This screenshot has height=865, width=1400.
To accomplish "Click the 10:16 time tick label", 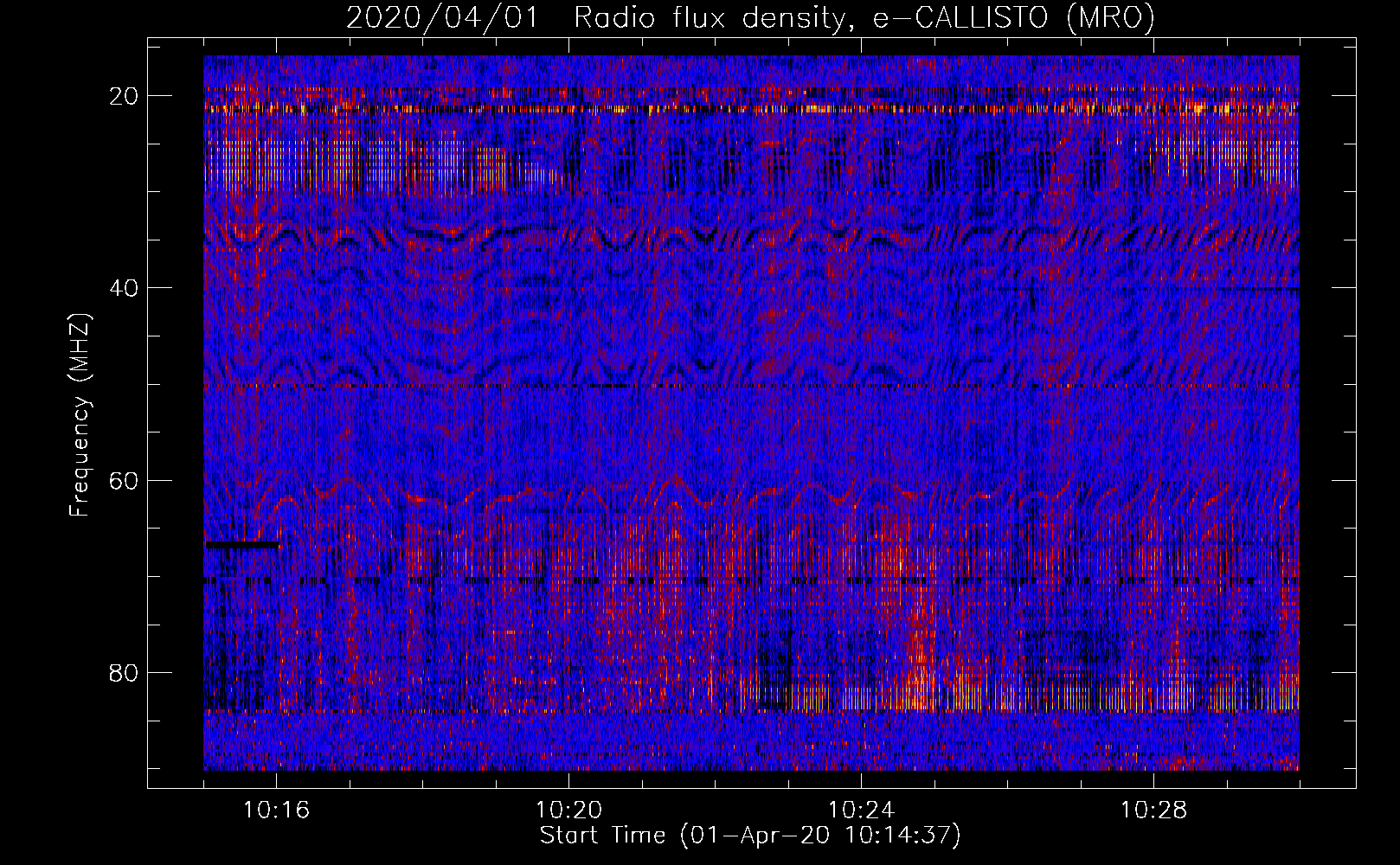I will click(276, 811).
